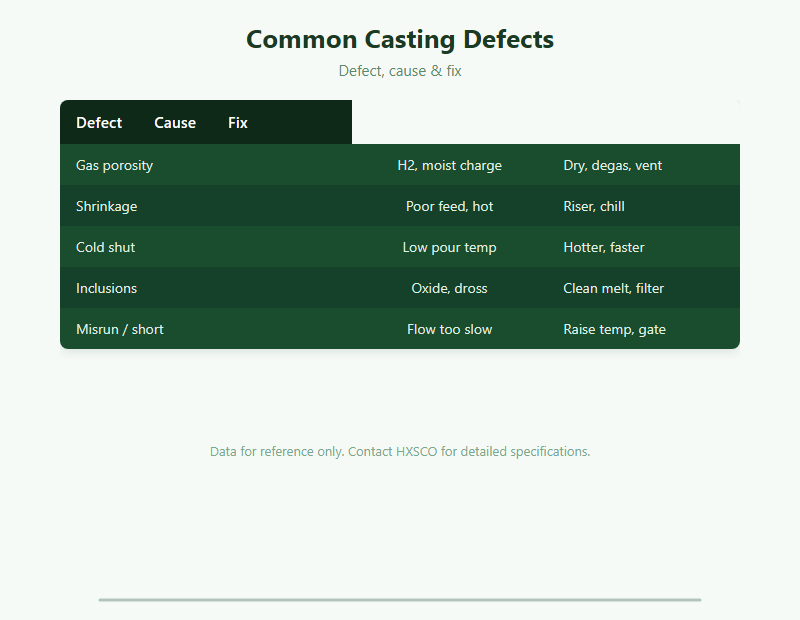Click the Flow too slow cell
Image resolution: width=800 pixels, height=620 pixels.
point(449,329)
